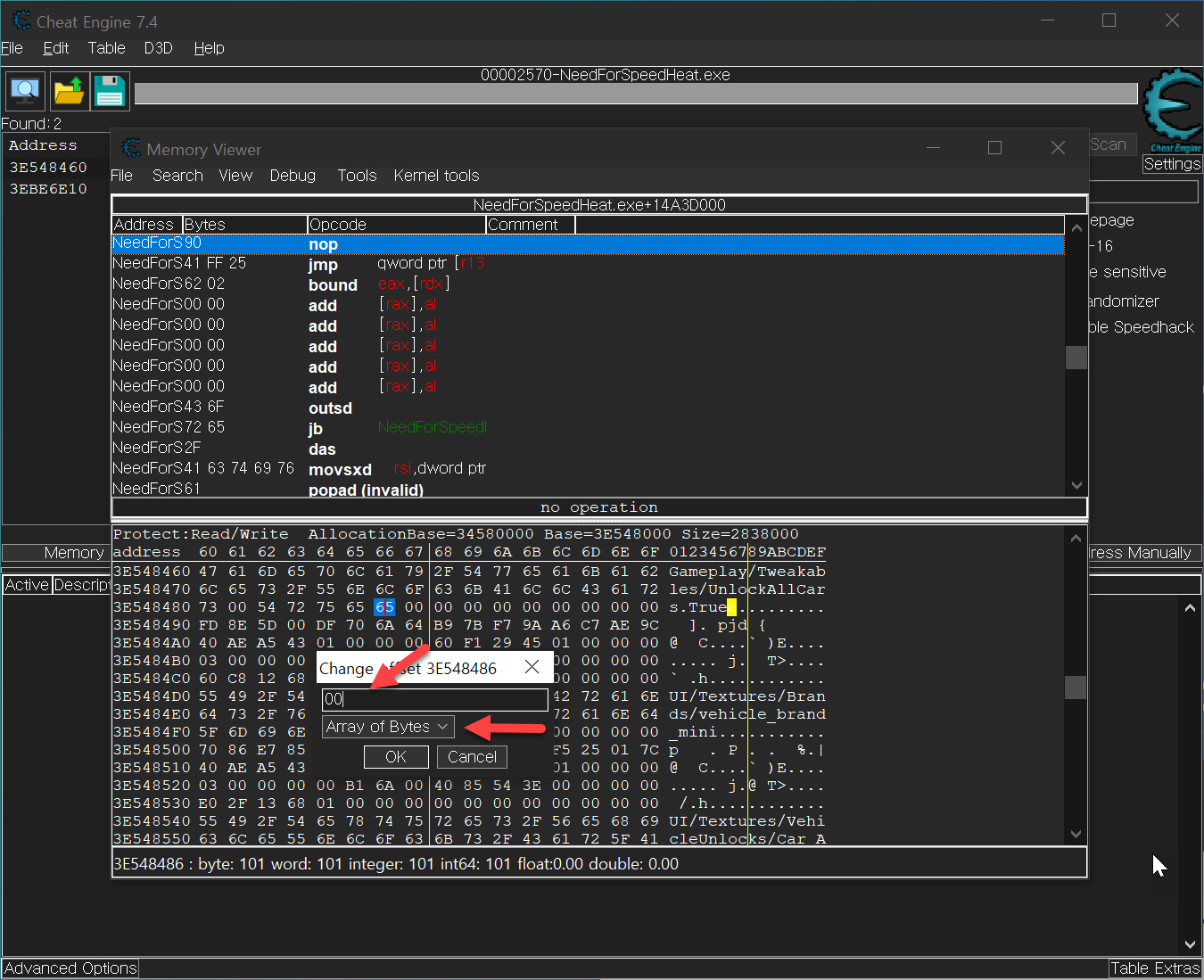Image resolution: width=1204 pixels, height=980 pixels.
Task: Click address list scrollbar down arrow in main window
Action: point(1190,944)
